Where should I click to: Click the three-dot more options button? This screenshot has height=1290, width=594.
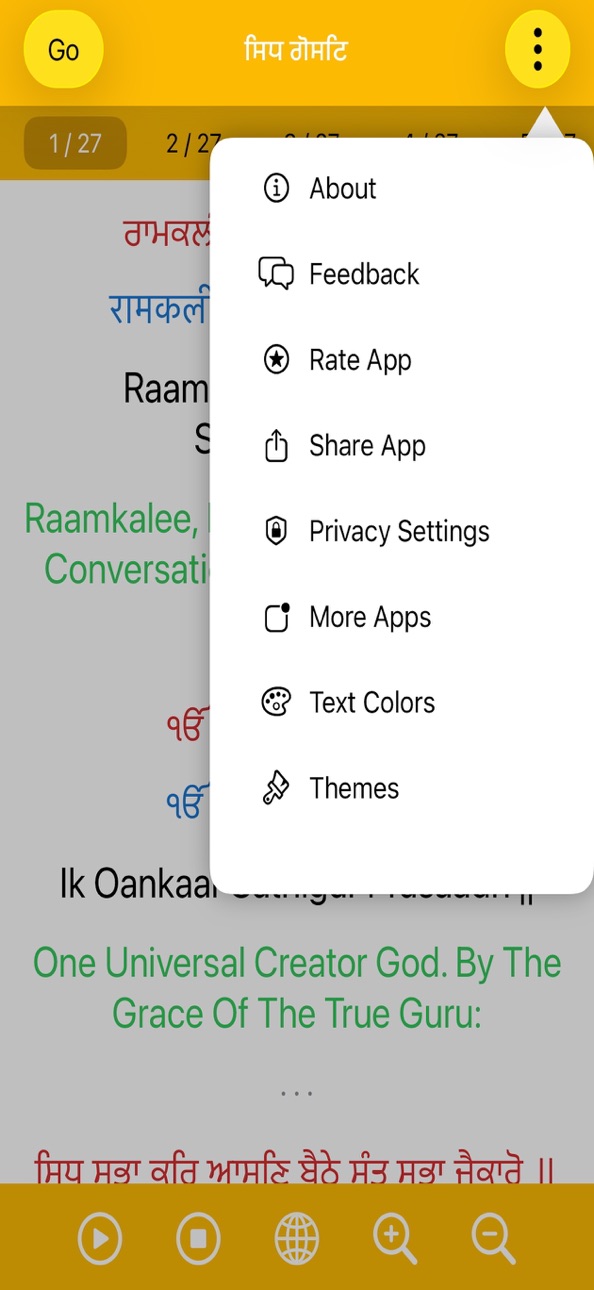click(x=538, y=49)
